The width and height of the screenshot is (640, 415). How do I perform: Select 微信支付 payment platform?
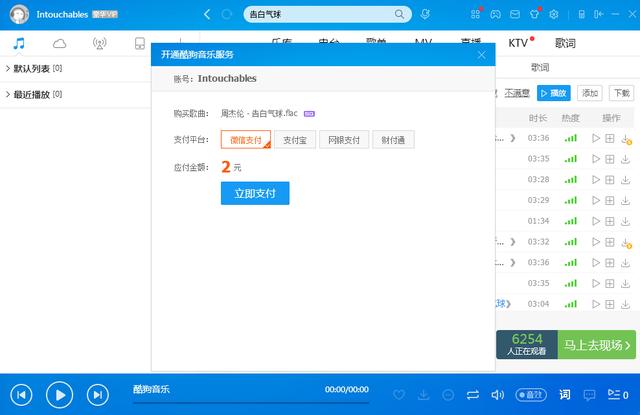pos(246,140)
